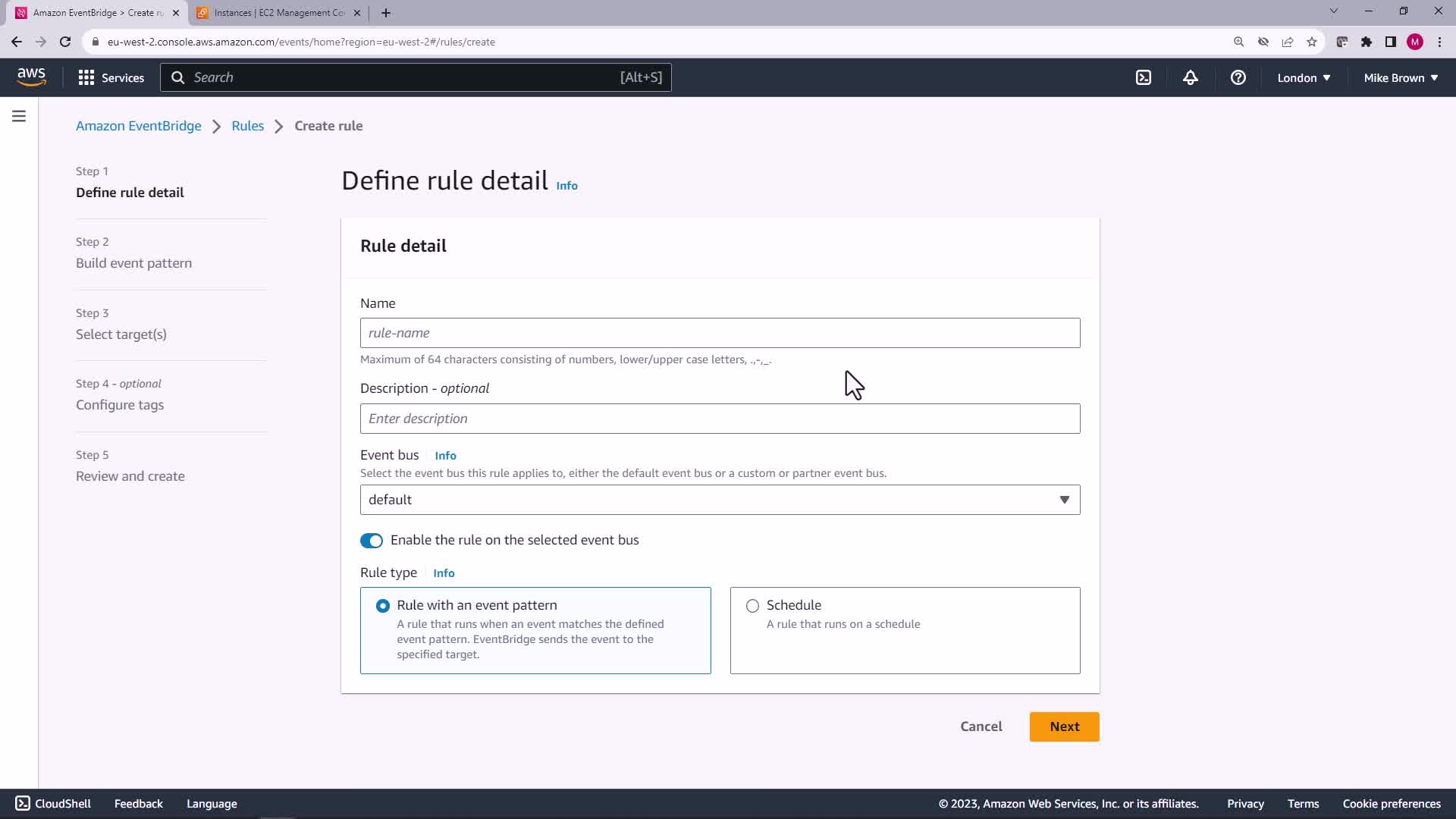
Task: Open the Event bus default dropdown
Action: (x=720, y=500)
